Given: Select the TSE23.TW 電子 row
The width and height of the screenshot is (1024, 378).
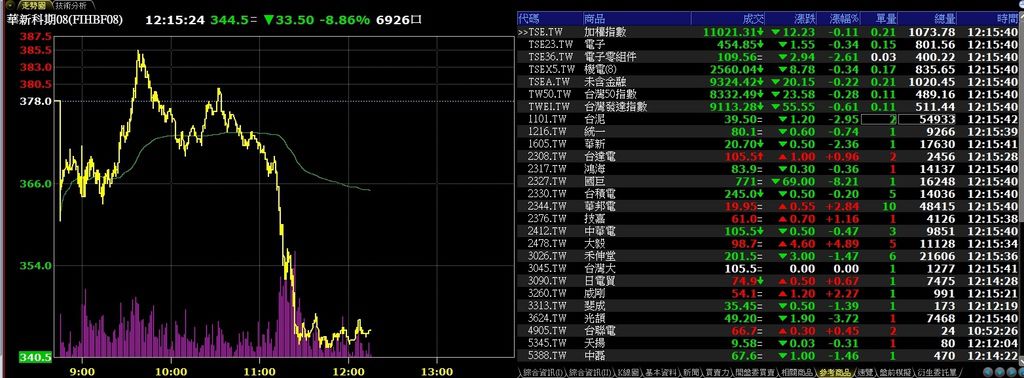Looking at the screenshot, I should 768,44.
